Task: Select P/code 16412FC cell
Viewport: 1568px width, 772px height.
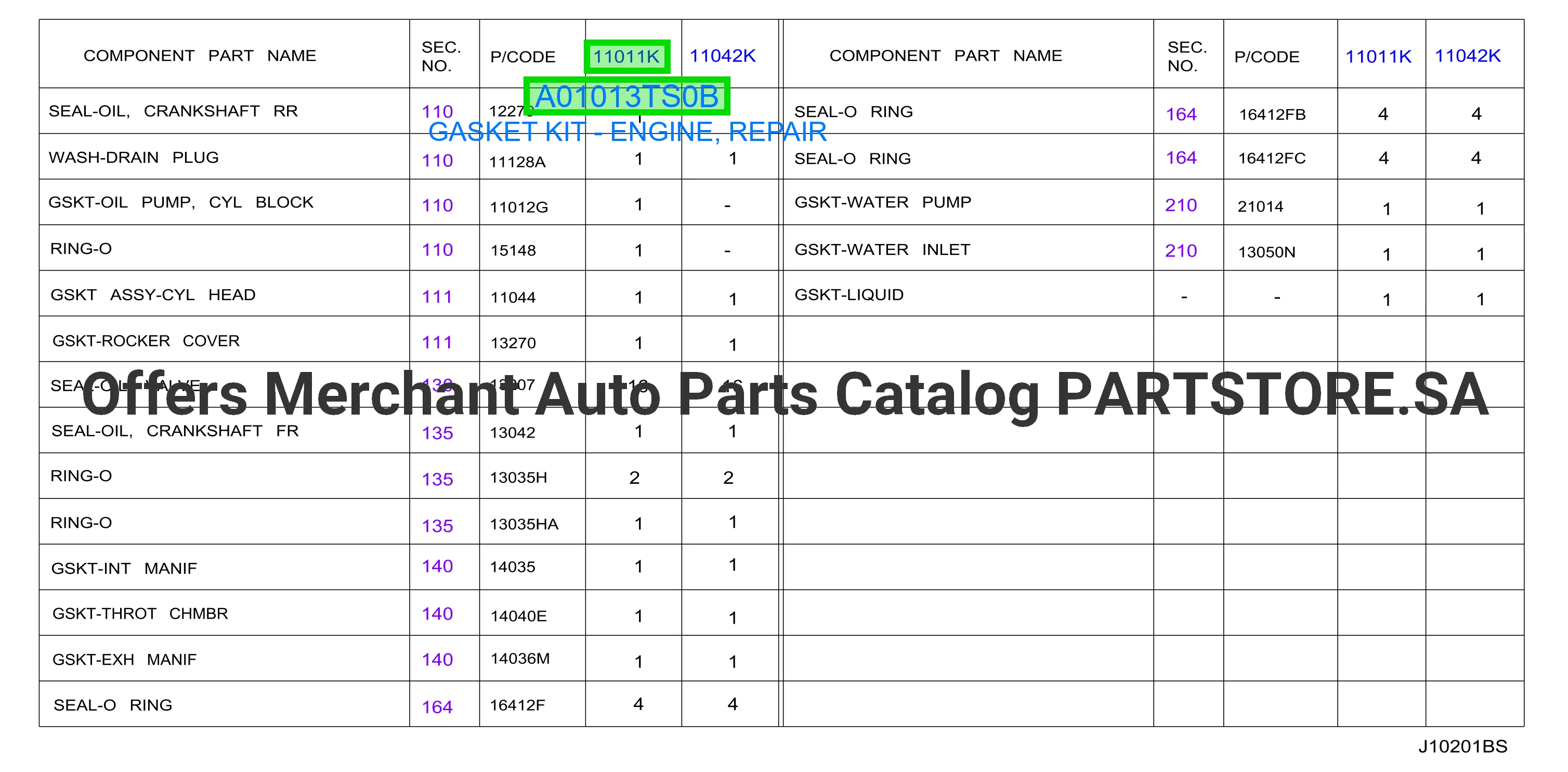Action: 1272,159
